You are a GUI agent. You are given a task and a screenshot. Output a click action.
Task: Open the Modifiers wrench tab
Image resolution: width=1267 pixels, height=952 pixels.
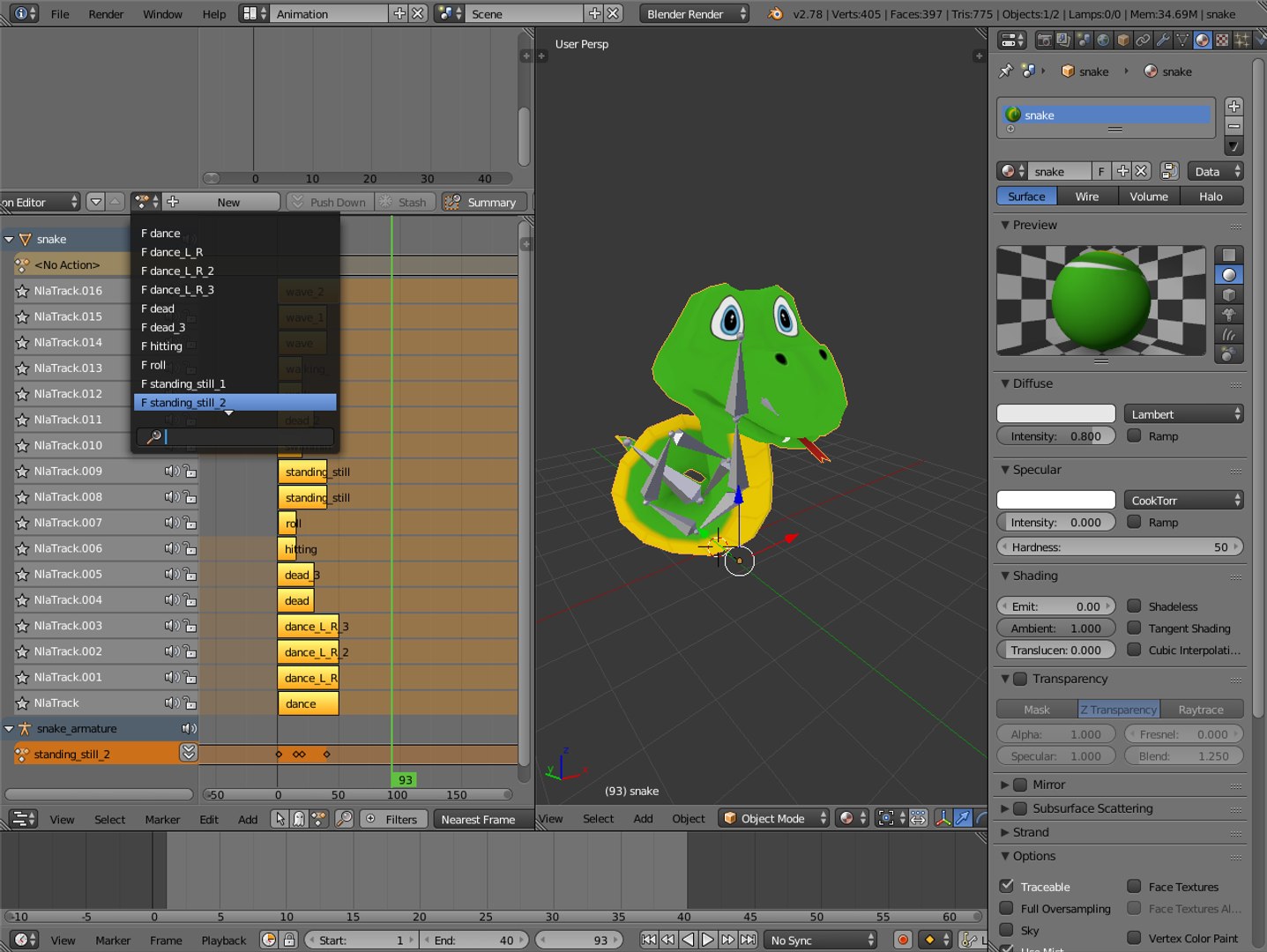tap(1163, 40)
